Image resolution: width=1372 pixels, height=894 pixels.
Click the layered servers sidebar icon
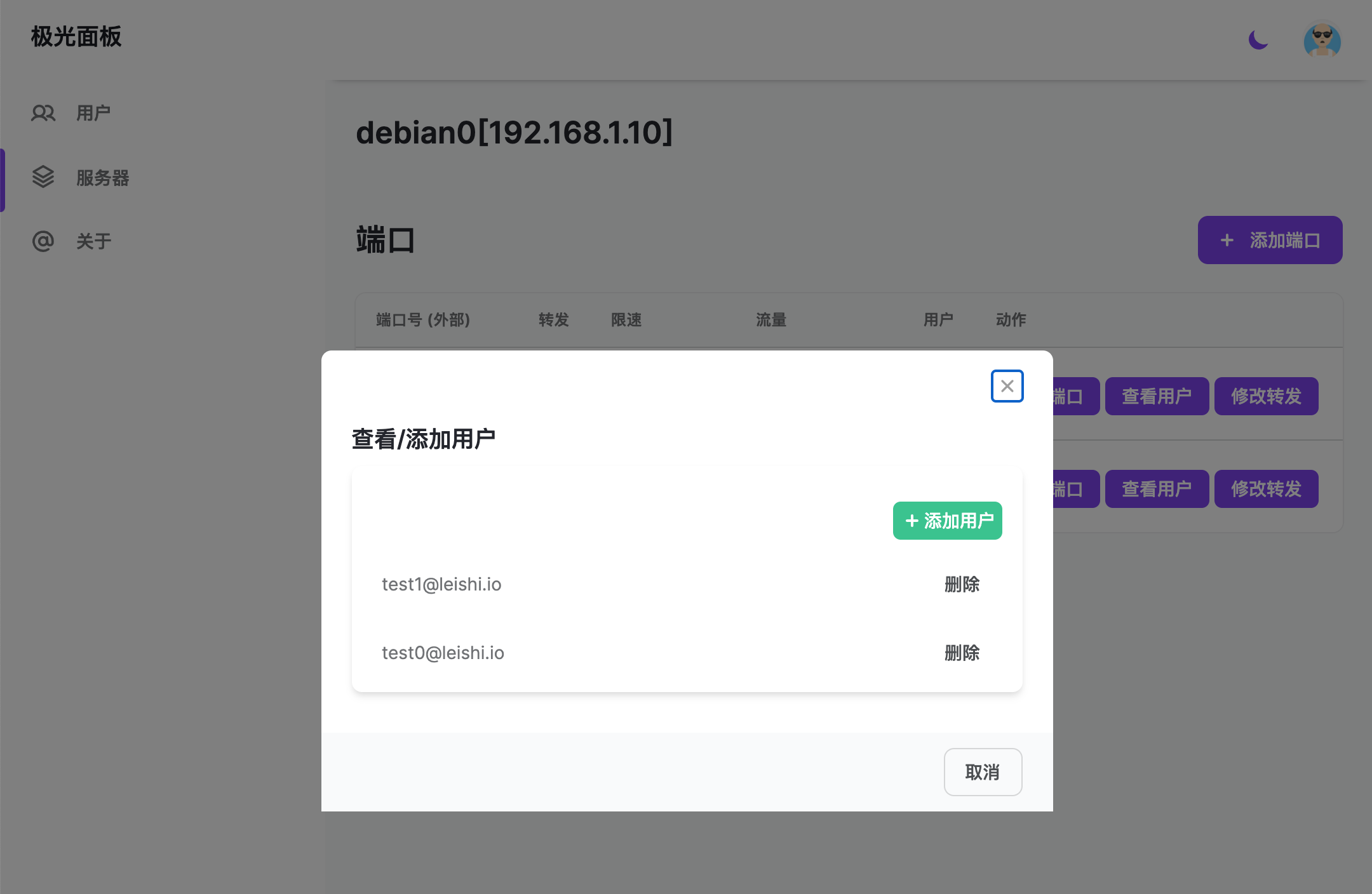coord(43,177)
